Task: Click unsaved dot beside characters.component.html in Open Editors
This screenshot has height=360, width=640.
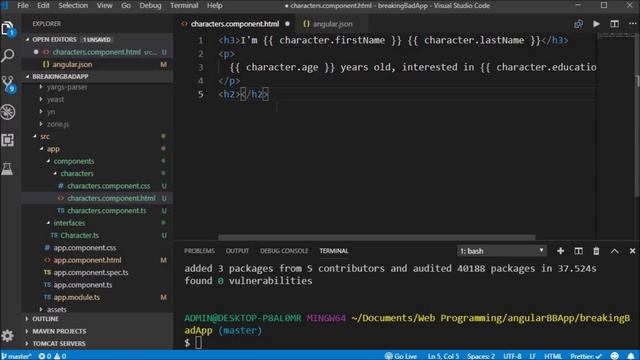Action: point(36,52)
